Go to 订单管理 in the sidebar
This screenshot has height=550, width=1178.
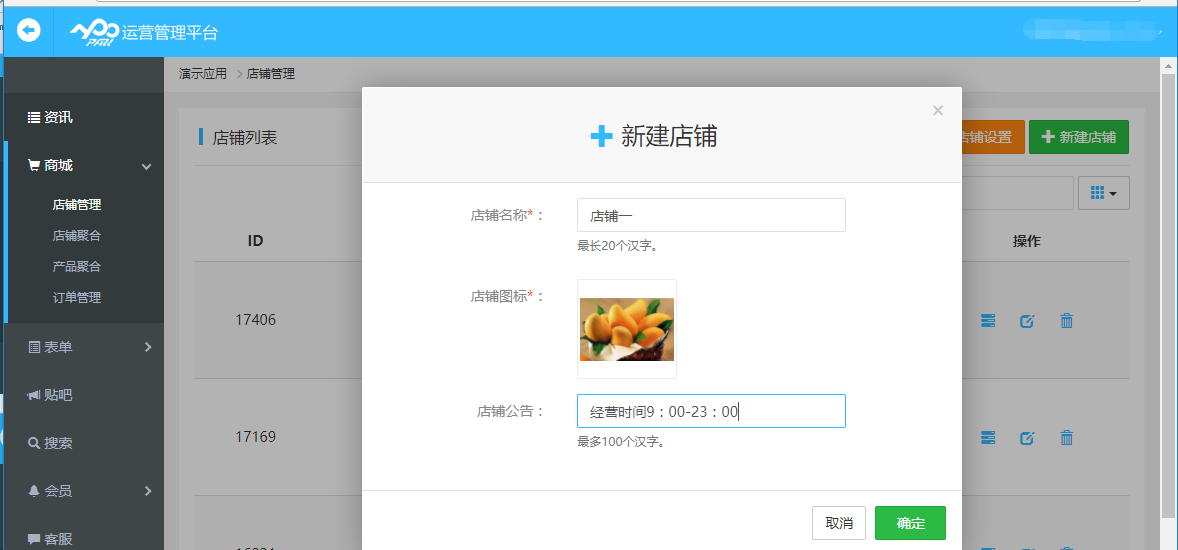(x=77, y=298)
